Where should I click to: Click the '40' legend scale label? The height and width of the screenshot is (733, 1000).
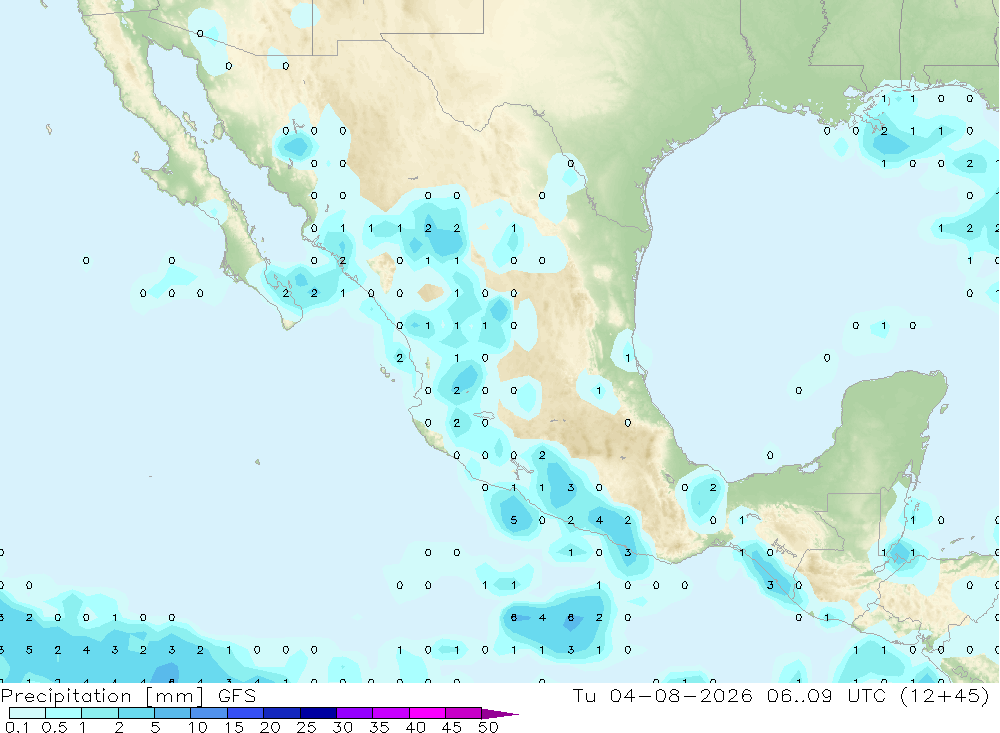(x=416, y=727)
